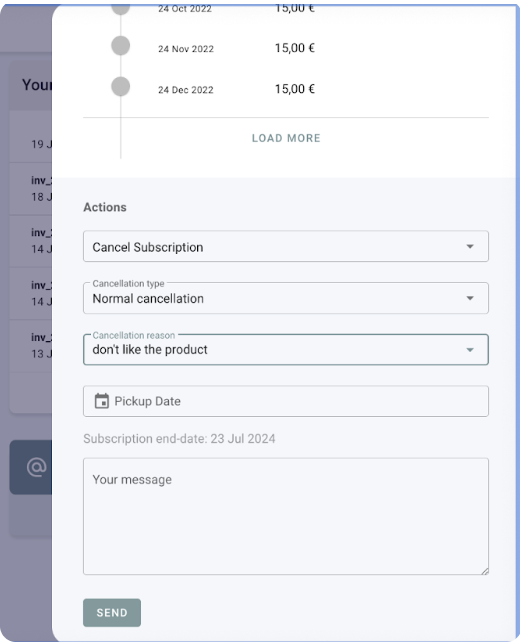The height and width of the screenshot is (642, 522).
Task: Select the 15,00 € amount for December
Action: point(295,89)
